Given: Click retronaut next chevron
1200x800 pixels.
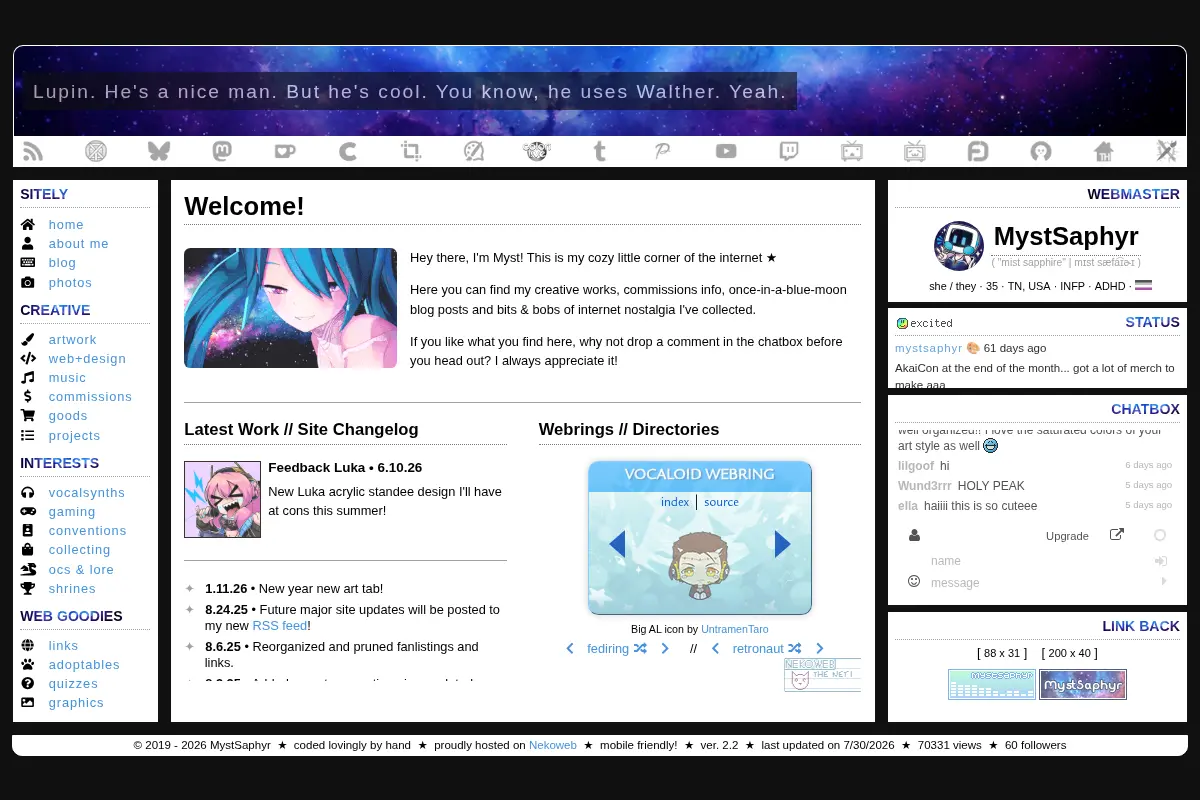Looking at the screenshot, I should click(x=820, y=648).
